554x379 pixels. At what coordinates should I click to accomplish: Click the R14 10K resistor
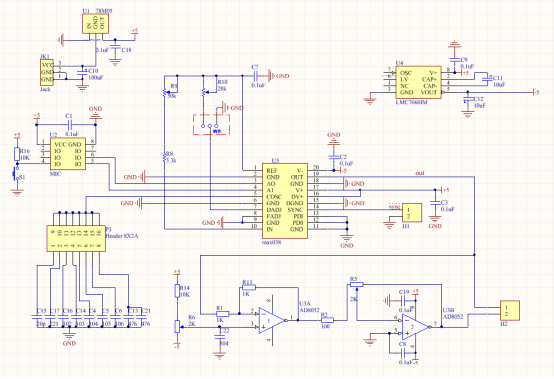coord(177,291)
